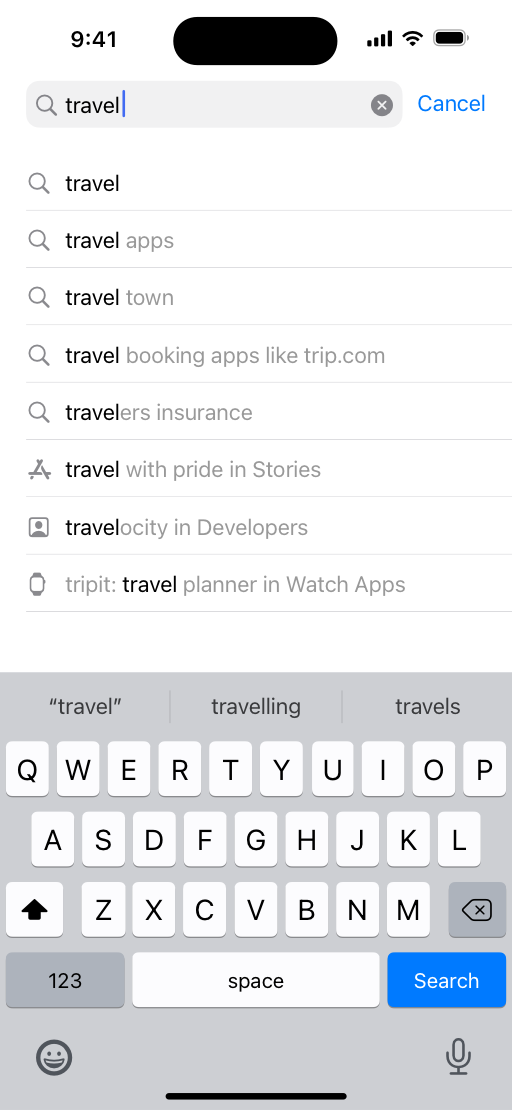
Task: Clear the search field text
Action: (382, 105)
